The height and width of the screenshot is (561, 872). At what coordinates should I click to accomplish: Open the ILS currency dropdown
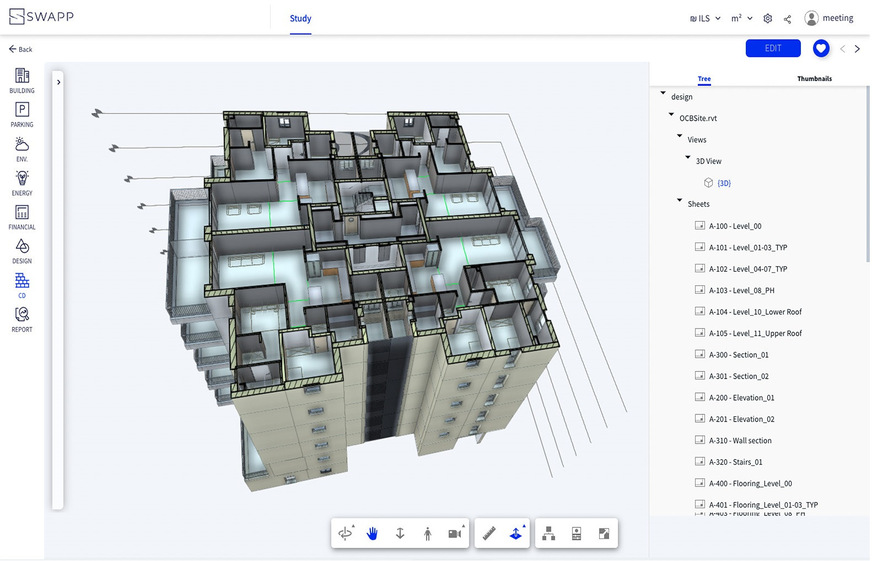click(705, 18)
